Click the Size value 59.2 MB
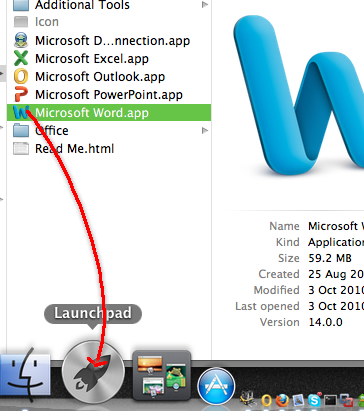This screenshot has height=411, width=364. click(330, 258)
